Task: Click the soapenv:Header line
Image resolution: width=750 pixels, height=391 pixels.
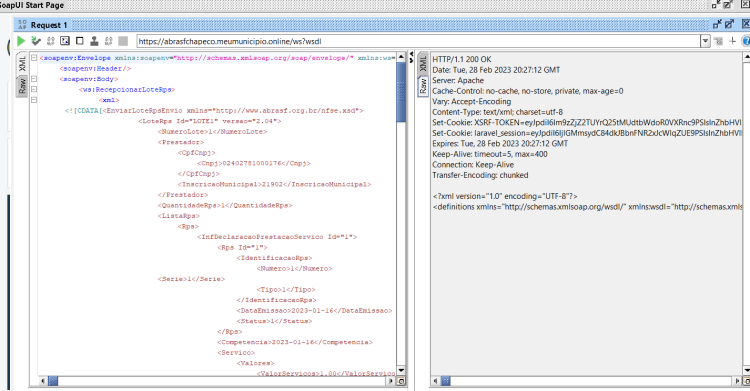Action: (x=95, y=68)
